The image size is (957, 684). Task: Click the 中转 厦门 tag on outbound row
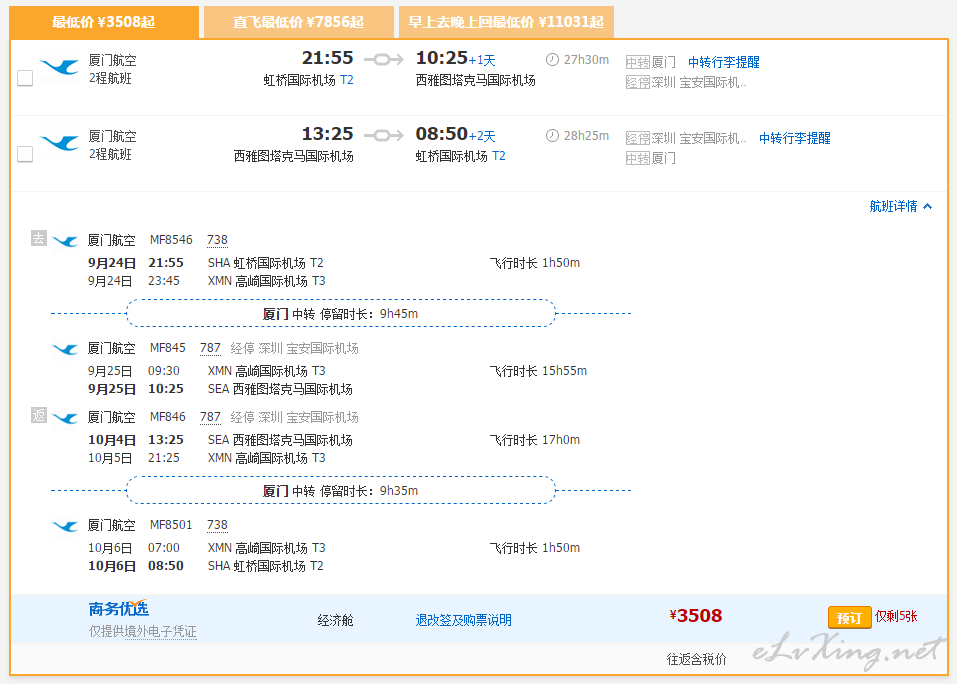[x=651, y=62]
